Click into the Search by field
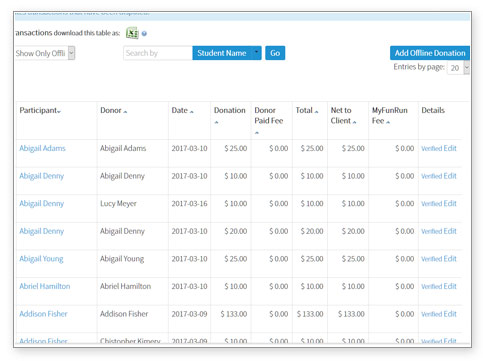Viewport: 483px width, 361px height. pyautogui.click(x=158, y=53)
